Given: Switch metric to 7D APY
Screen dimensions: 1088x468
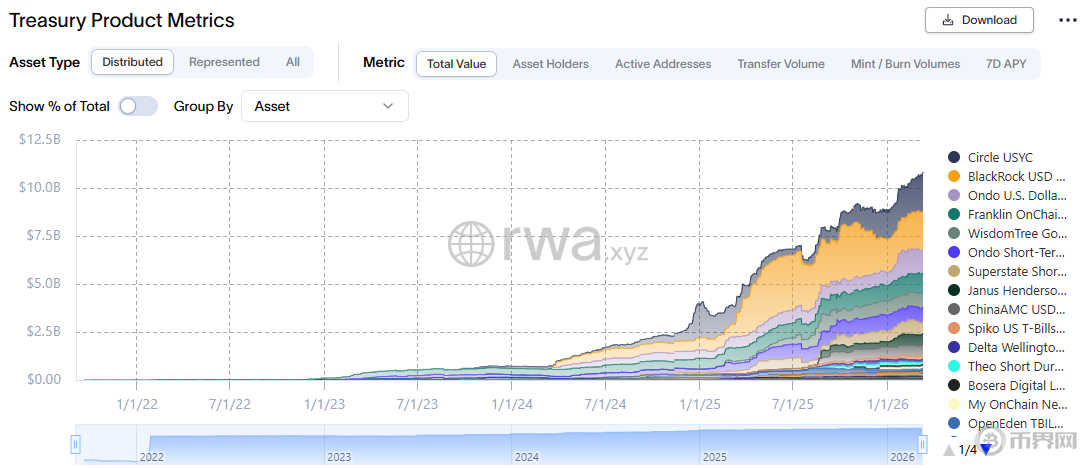Looking at the screenshot, I should [1005, 64].
